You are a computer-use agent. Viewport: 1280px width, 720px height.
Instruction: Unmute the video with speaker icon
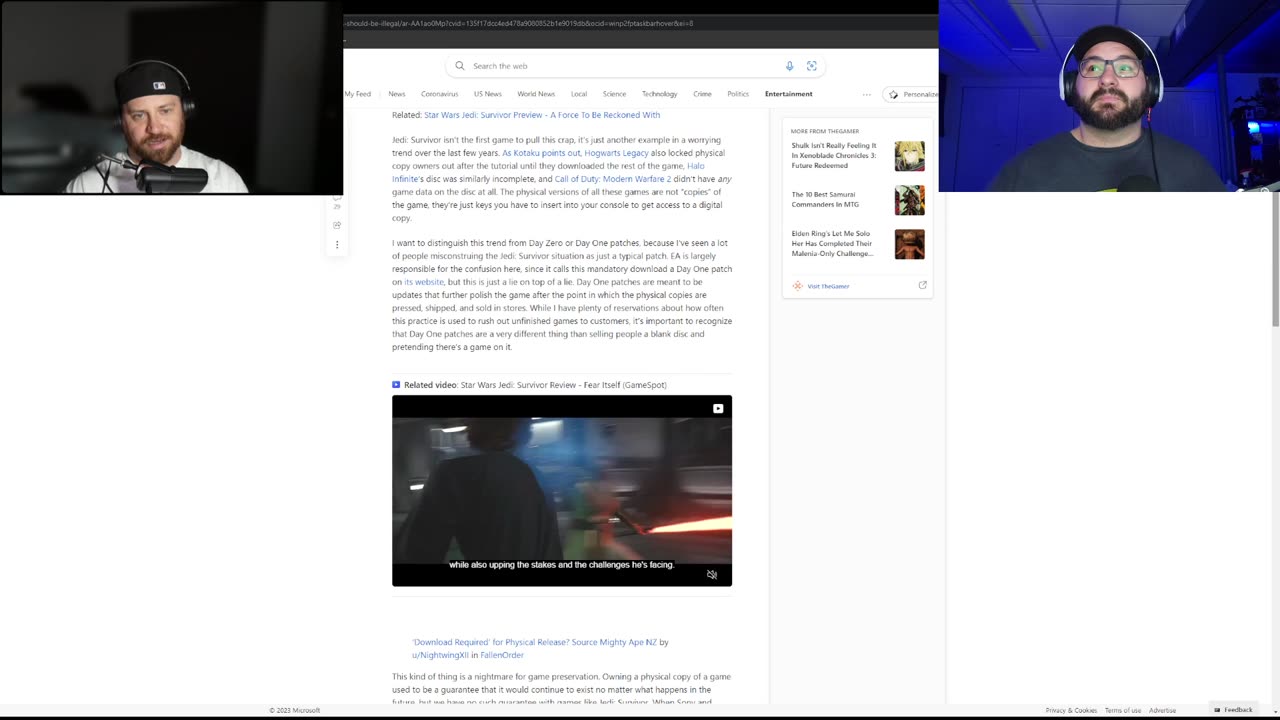712,574
